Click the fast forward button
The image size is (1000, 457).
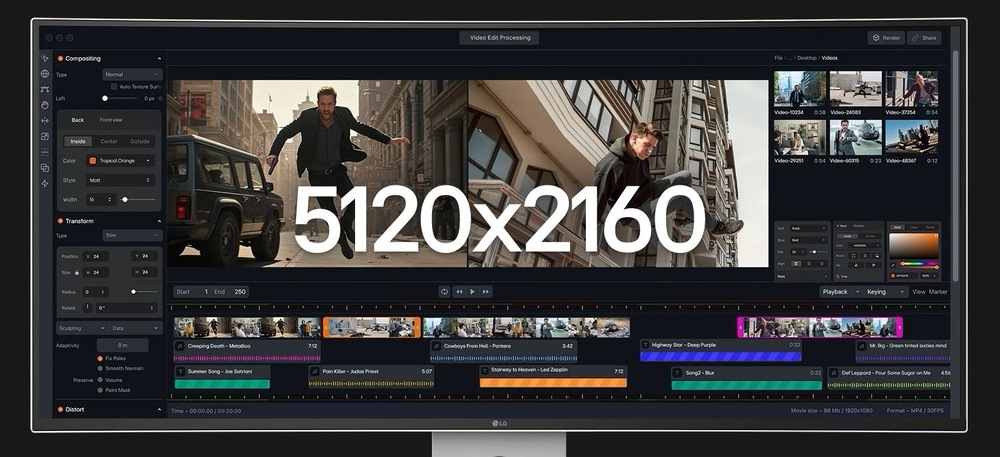486,291
